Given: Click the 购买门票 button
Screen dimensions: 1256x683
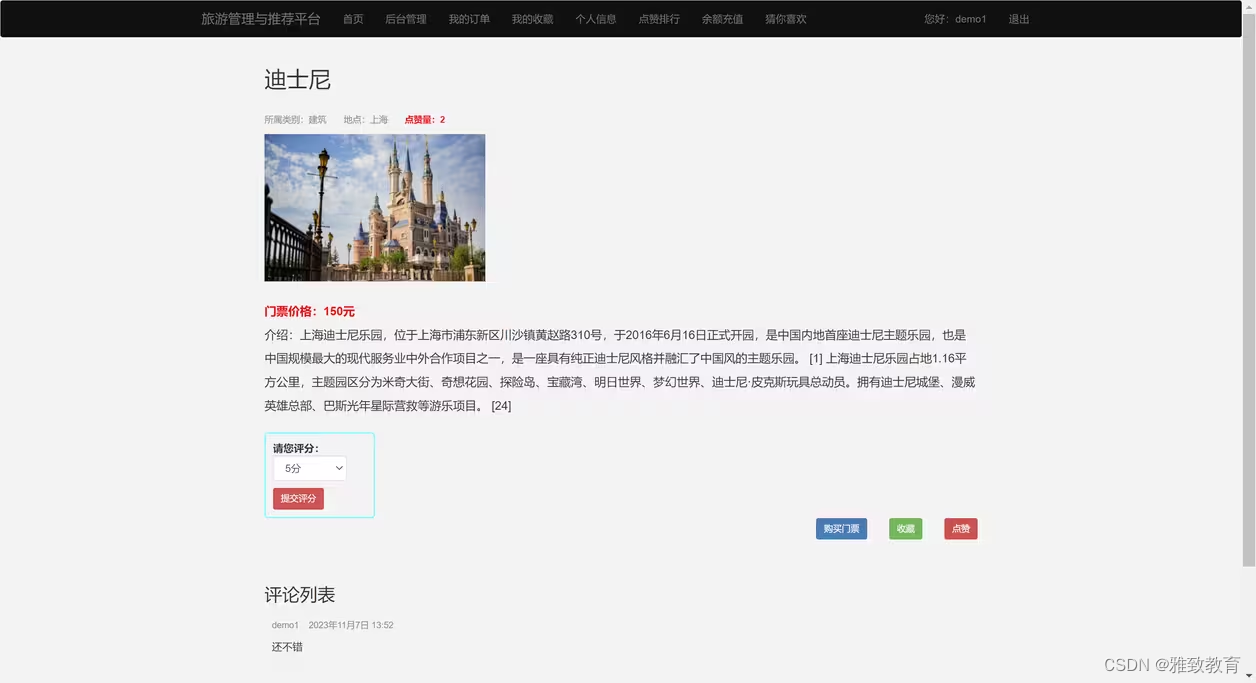Looking at the screenshot, I should [x=841, y=529].
